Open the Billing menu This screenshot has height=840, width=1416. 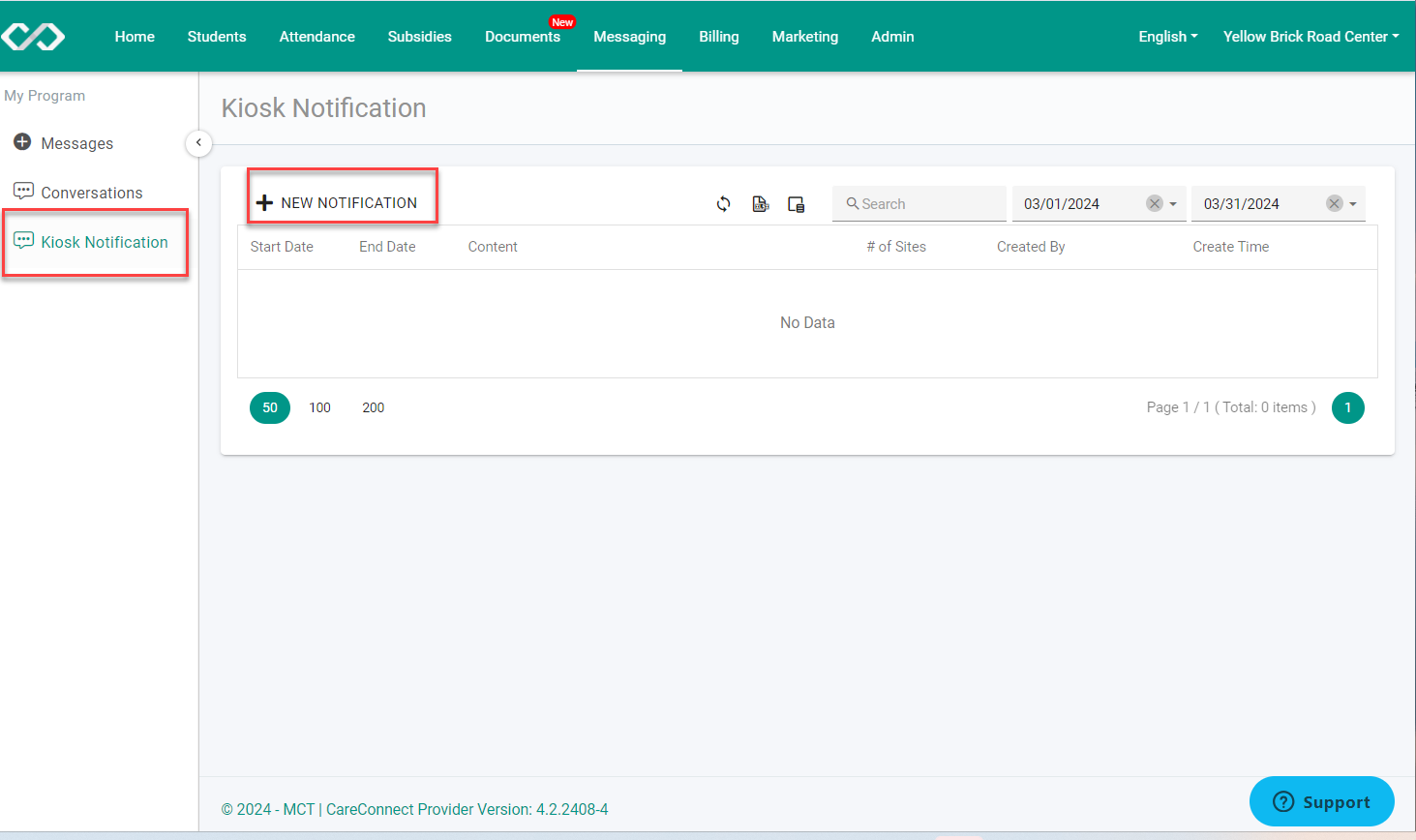719,37
